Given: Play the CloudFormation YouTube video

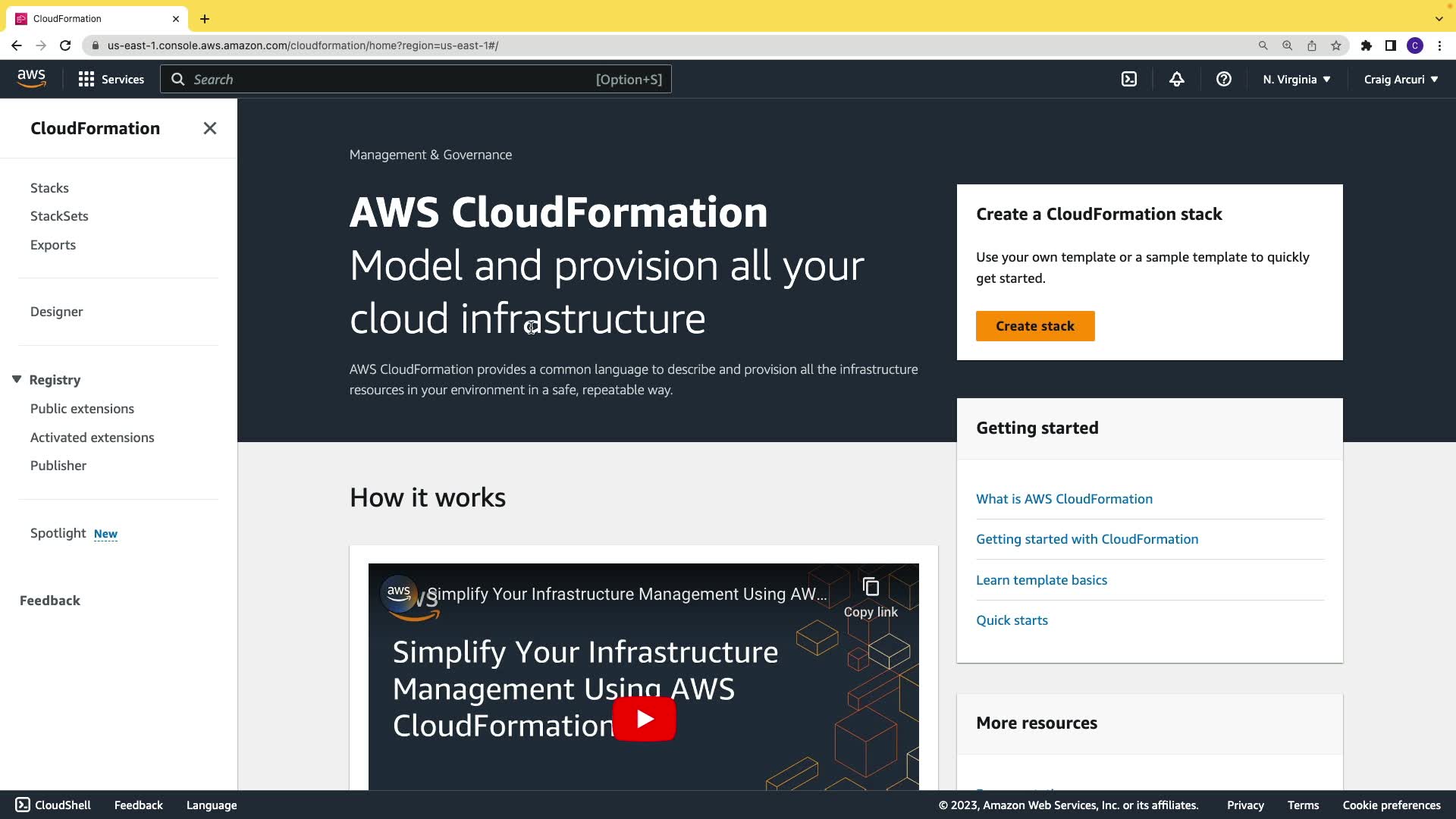Looking at the screenshot, I should coord(644,718).
